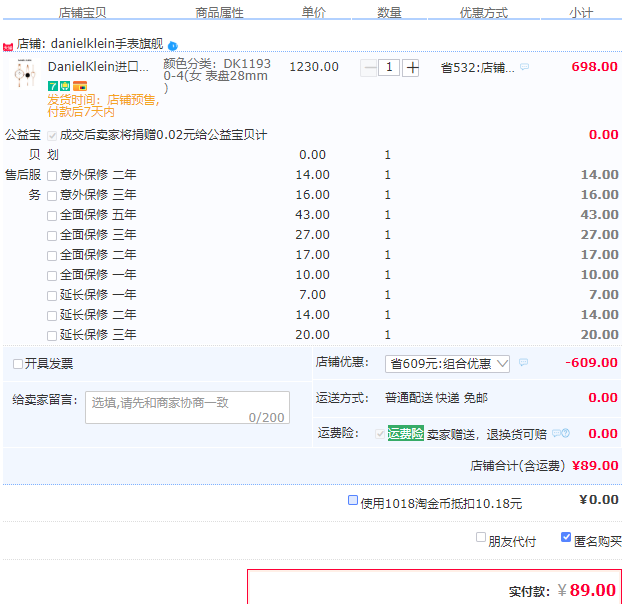The height and width of the screenshot is (604, 630).
Task: Uncheck the 匿名购买 checkbox
Action: (x=566, y=537)
